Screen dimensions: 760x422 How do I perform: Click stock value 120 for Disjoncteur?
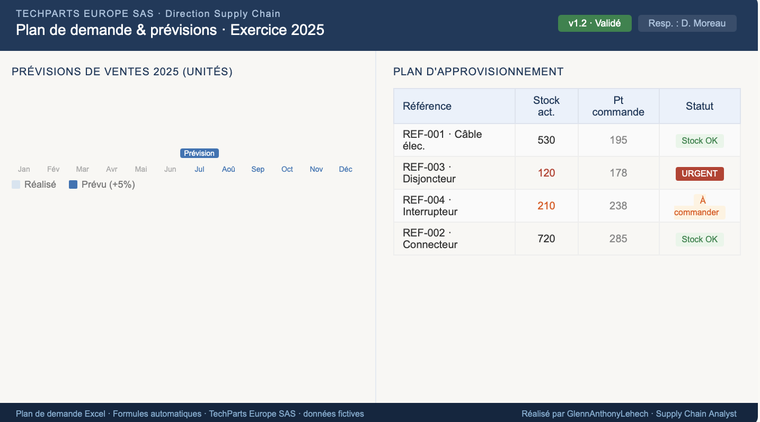(546, 173)
